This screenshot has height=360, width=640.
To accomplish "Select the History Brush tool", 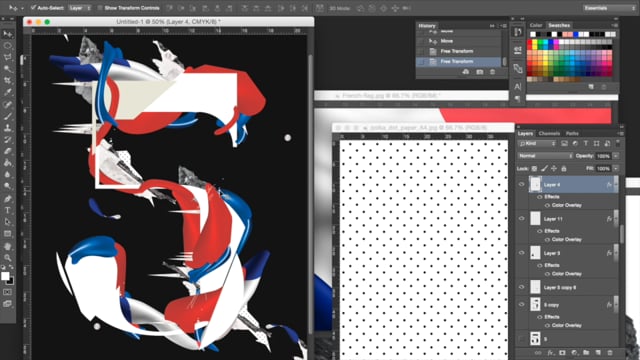I will point(7,140).
